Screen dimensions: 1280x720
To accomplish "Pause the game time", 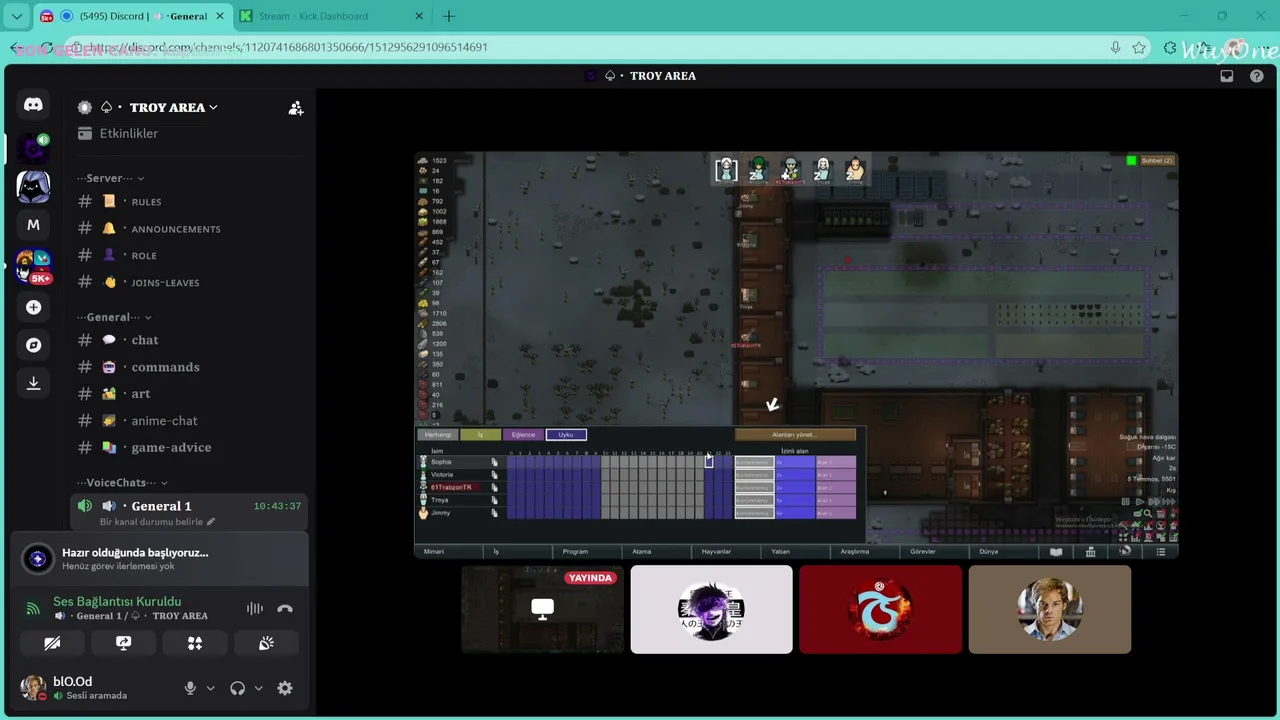I will 1126,502.
